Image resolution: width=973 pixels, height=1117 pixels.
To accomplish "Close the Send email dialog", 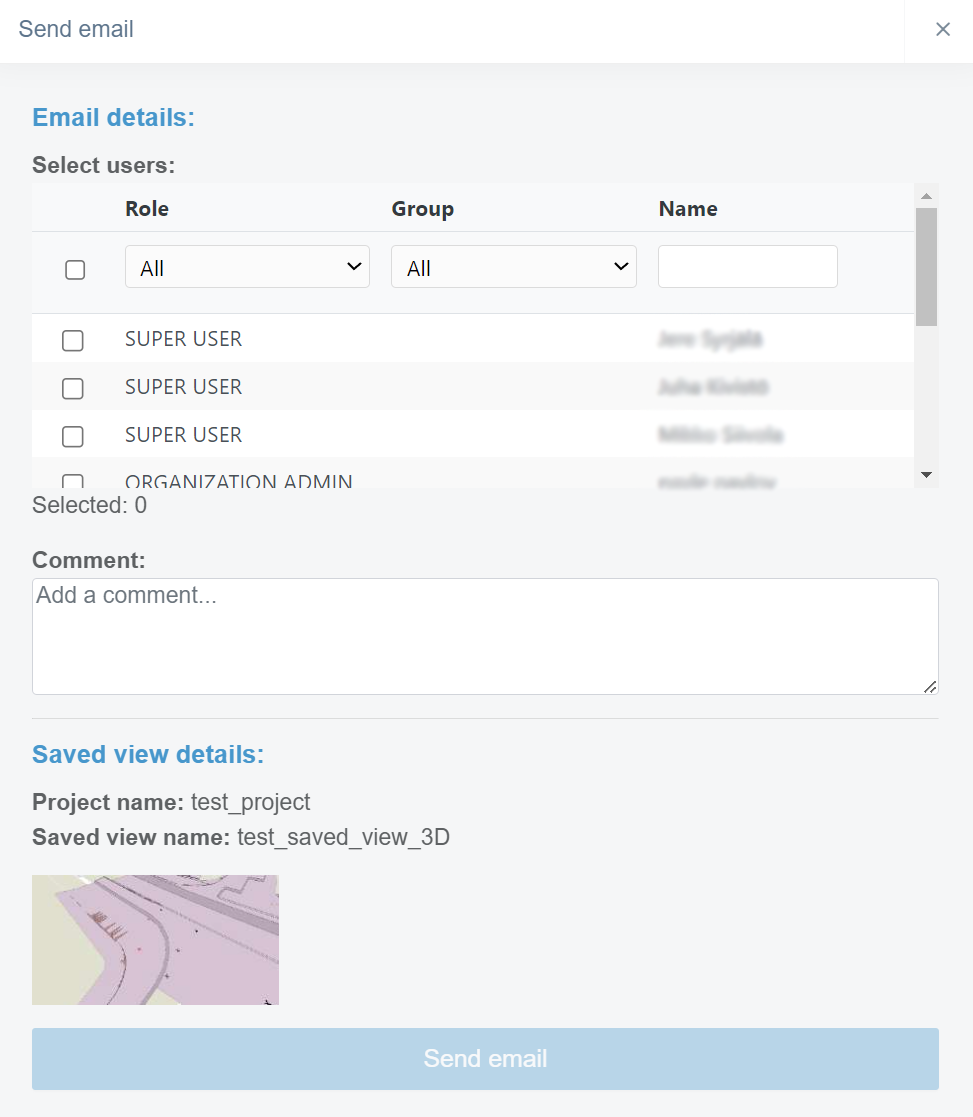I will click(942, 30).
